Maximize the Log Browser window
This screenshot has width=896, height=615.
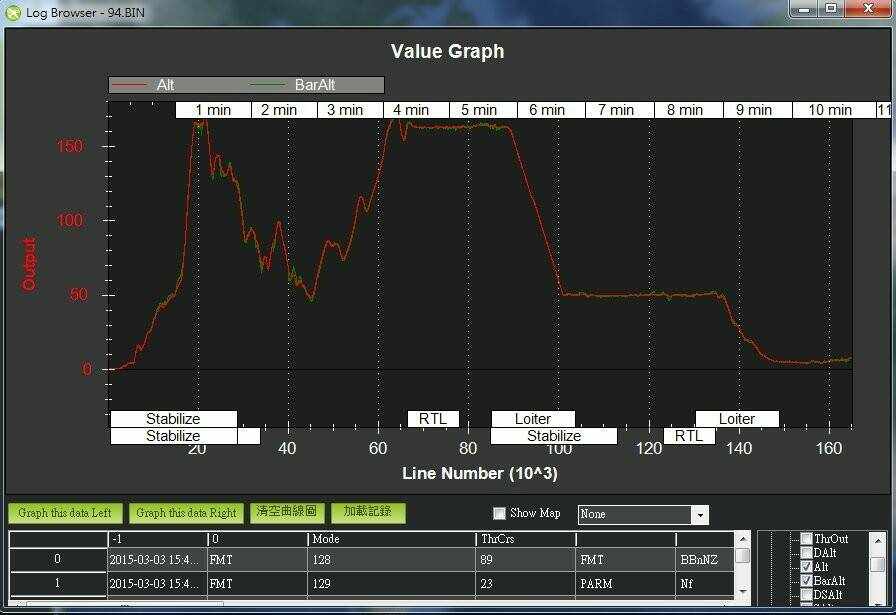831,9
